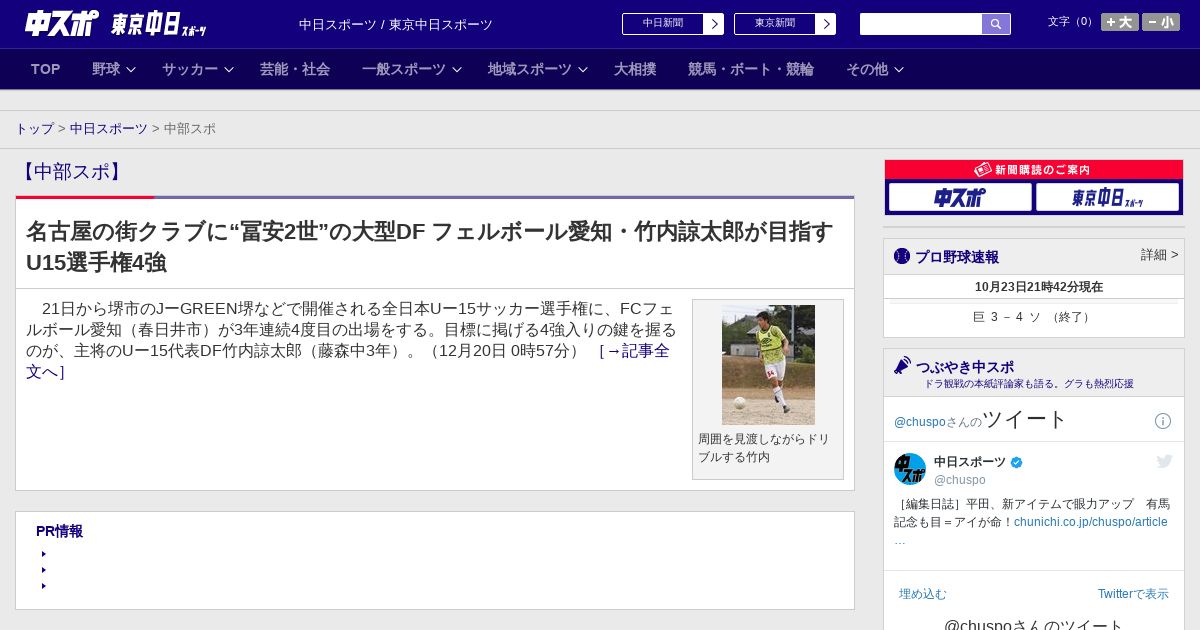Focus the header search input field
Screen dimensions: 1200x630
click(x=921, y=24)
